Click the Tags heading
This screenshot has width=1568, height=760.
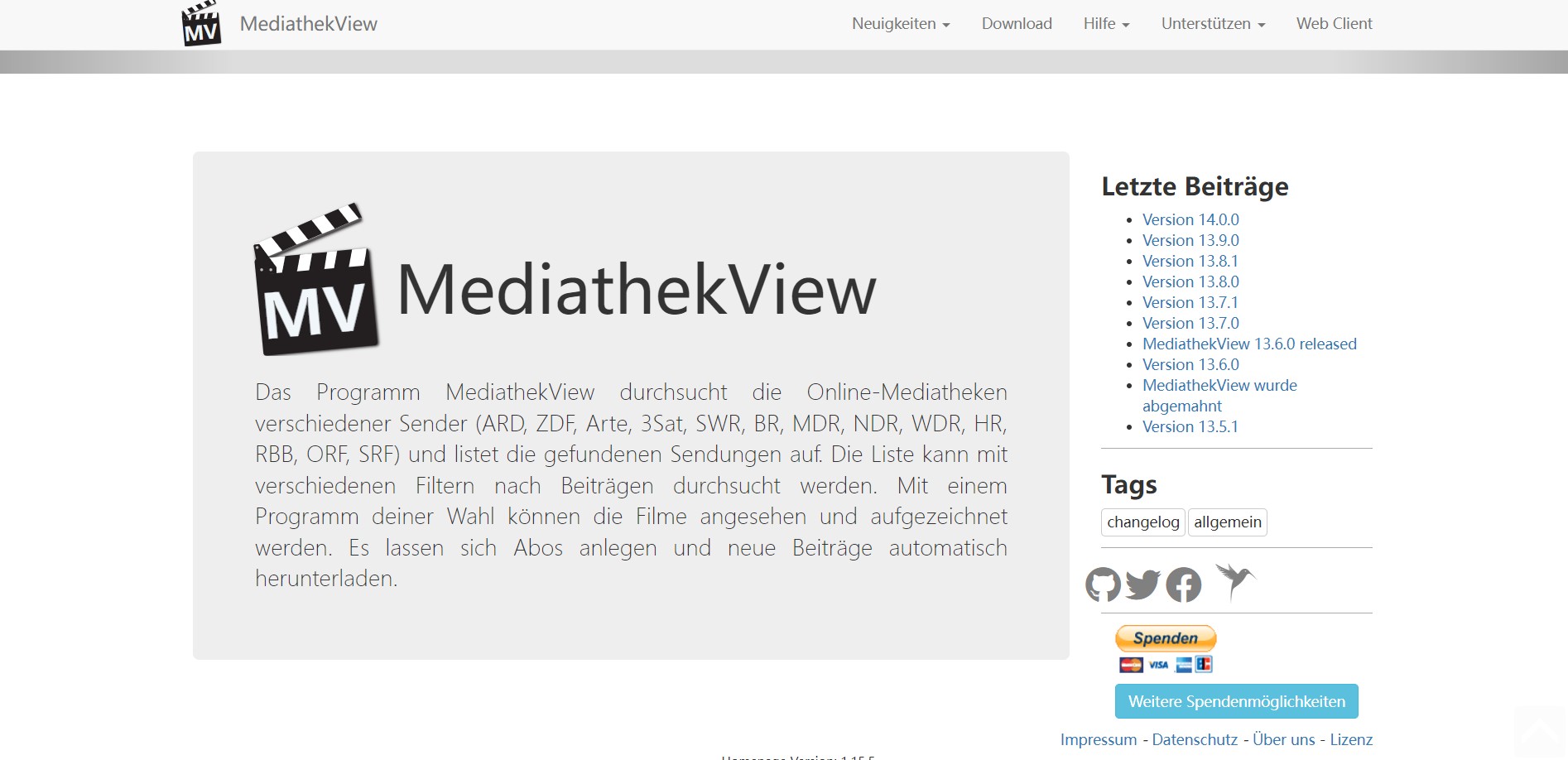[1129, 484]
